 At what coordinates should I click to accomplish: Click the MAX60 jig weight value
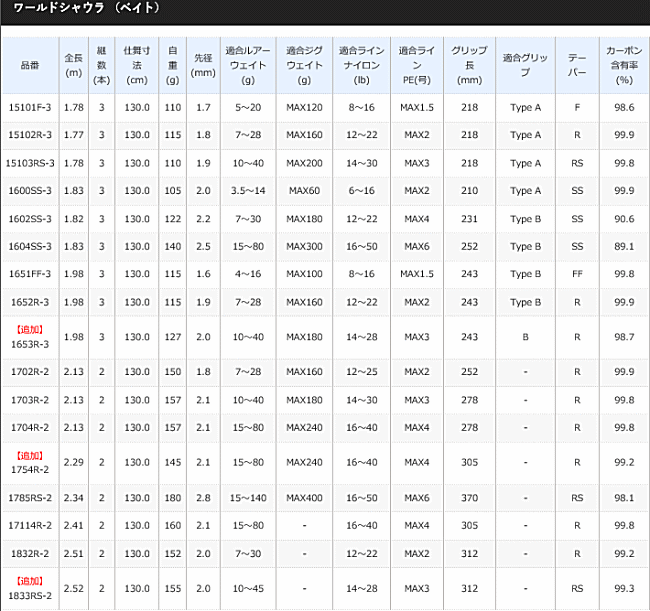point(304,190)
